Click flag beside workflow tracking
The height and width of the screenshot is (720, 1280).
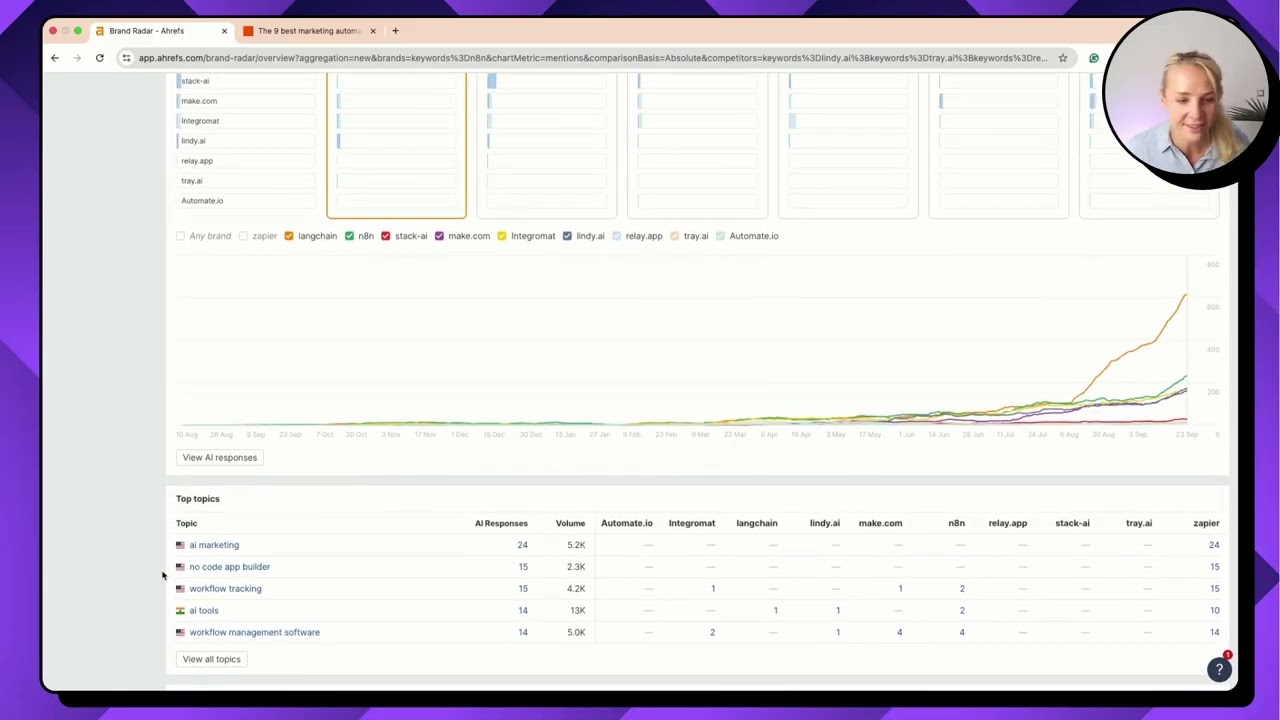click(180, 589)
